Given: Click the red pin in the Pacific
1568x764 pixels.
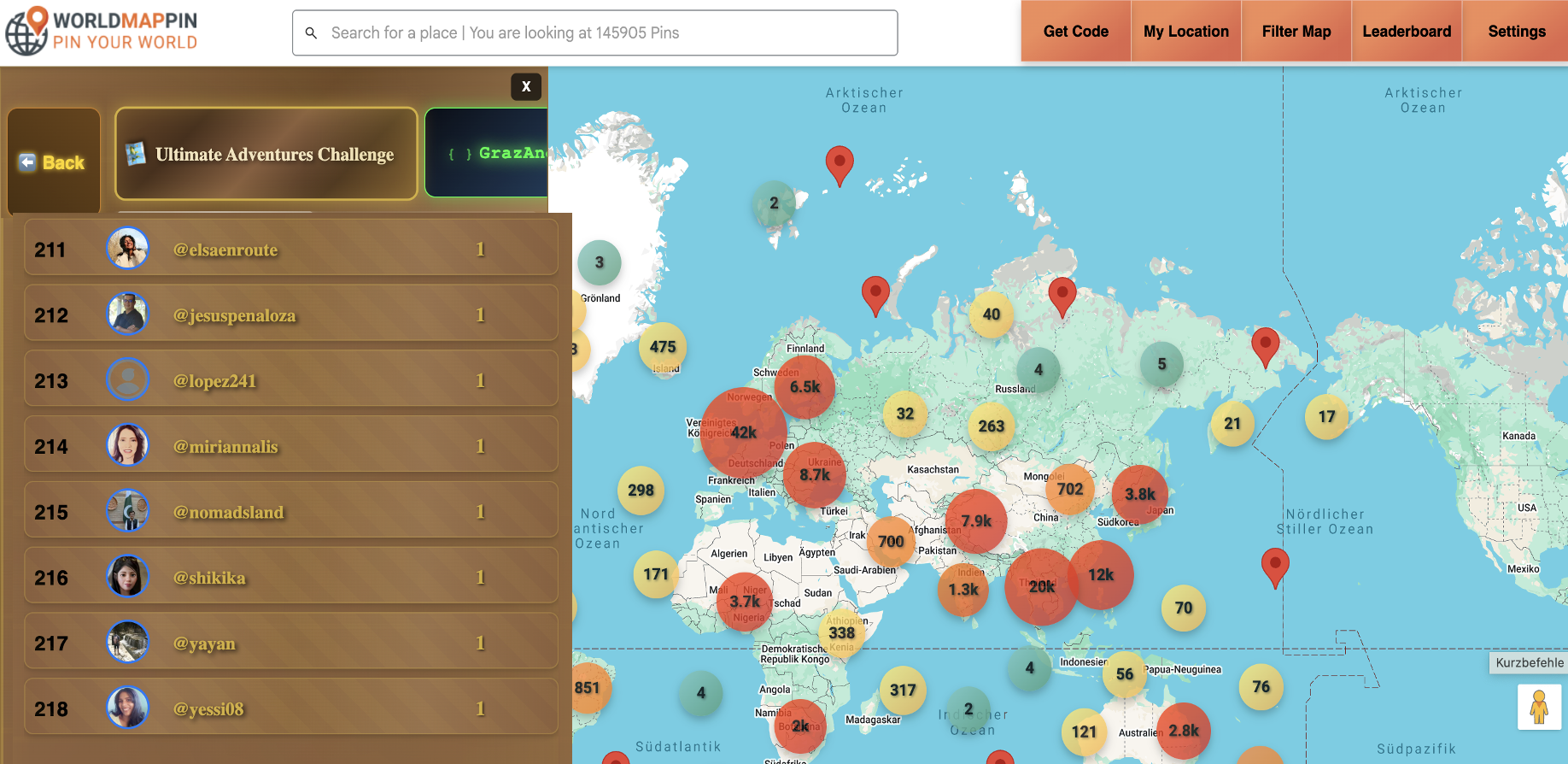Looking at the screenshot, I should pos(1275,567).
